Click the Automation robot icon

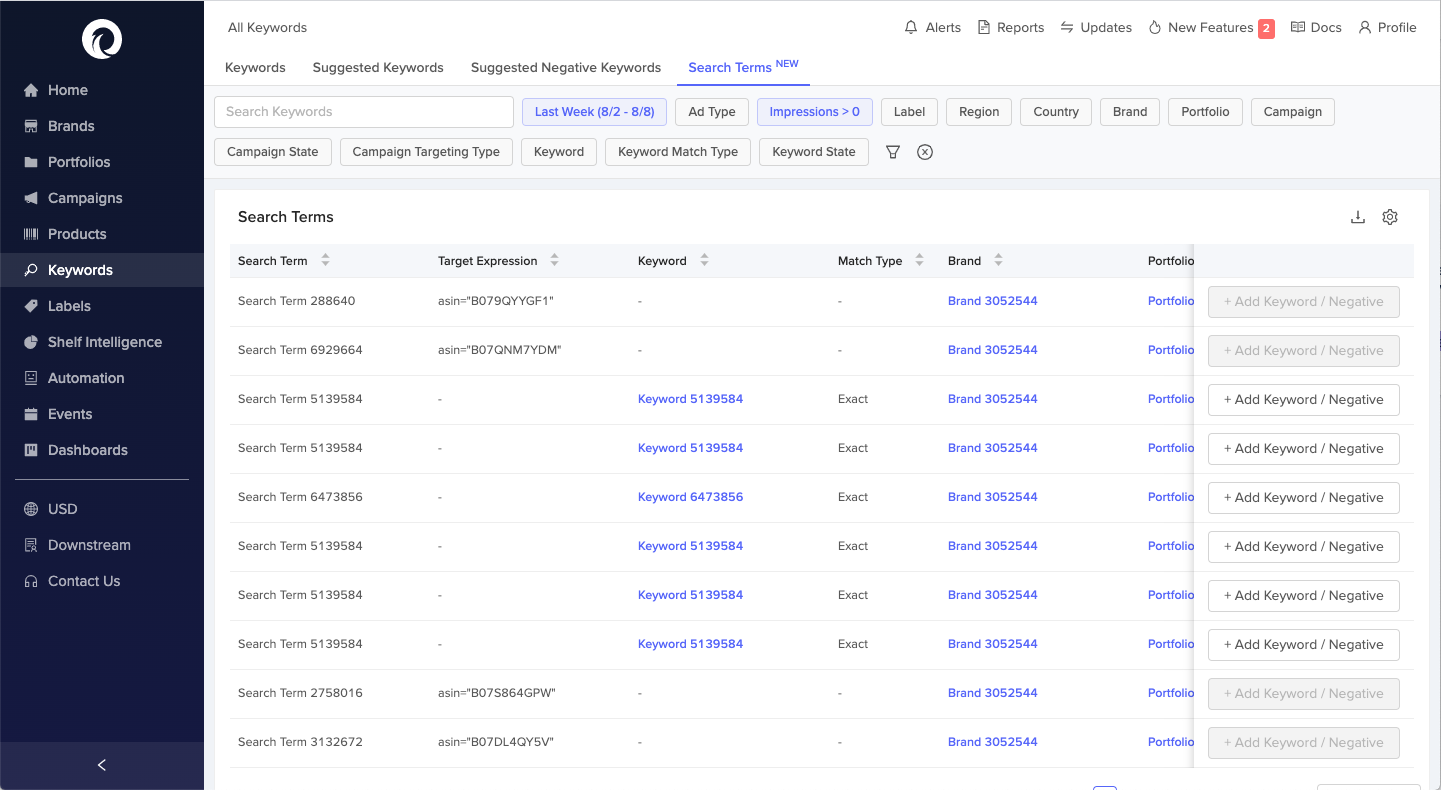(31, 378)
